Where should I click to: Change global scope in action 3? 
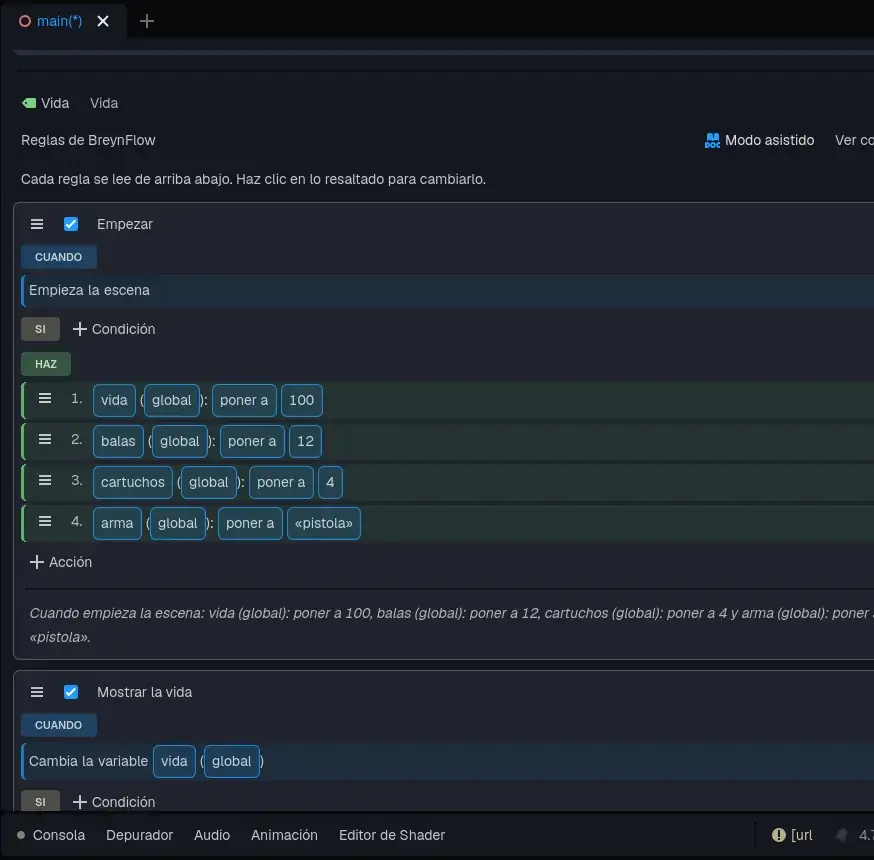(208, 482)
